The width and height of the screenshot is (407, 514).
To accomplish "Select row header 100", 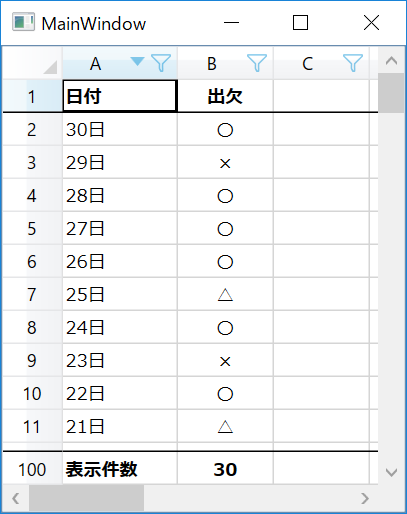I will coord(32,469).
